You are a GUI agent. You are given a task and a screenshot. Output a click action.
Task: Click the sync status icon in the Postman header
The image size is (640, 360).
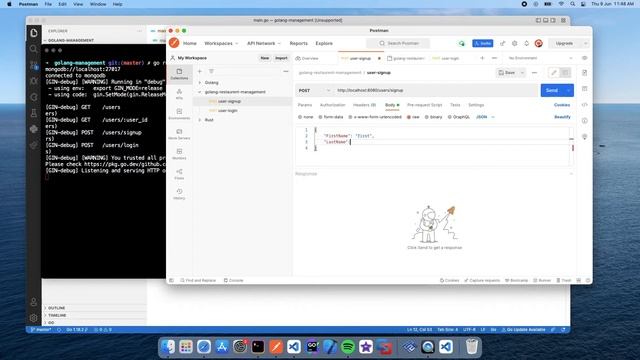pyautogui.click(x=462, y=43)
